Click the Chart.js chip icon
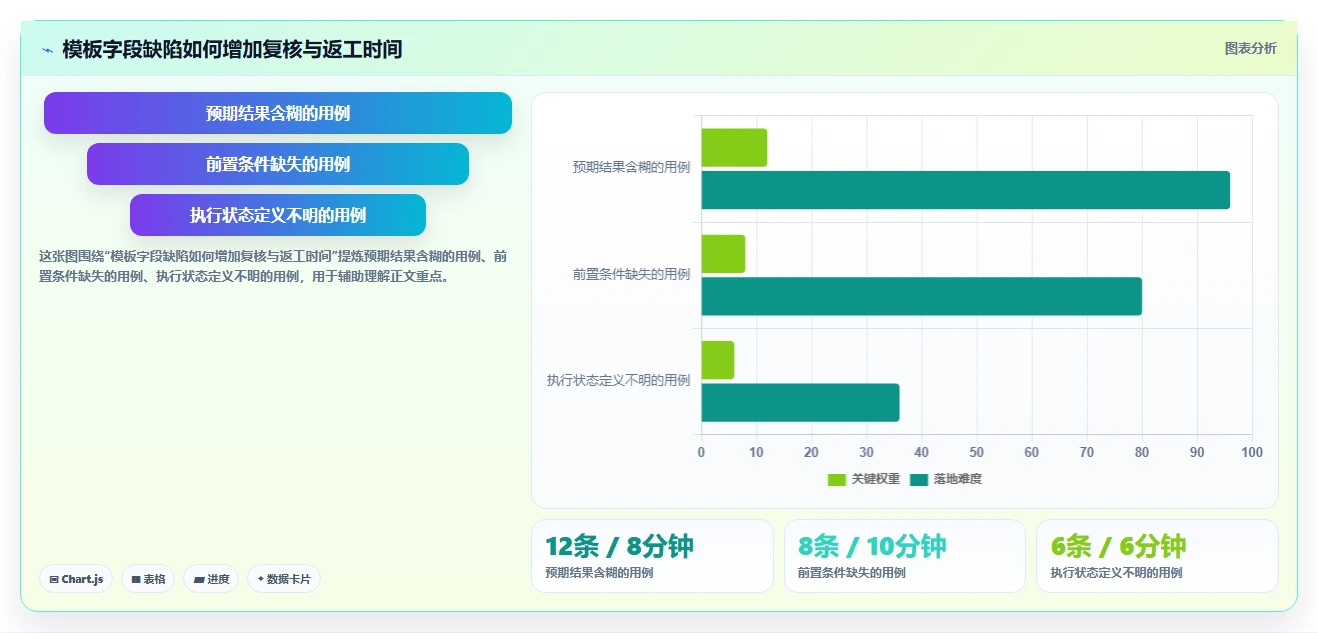Image resolution: width=1318 pixels, height=633 pixels. (x=54, y=580)
